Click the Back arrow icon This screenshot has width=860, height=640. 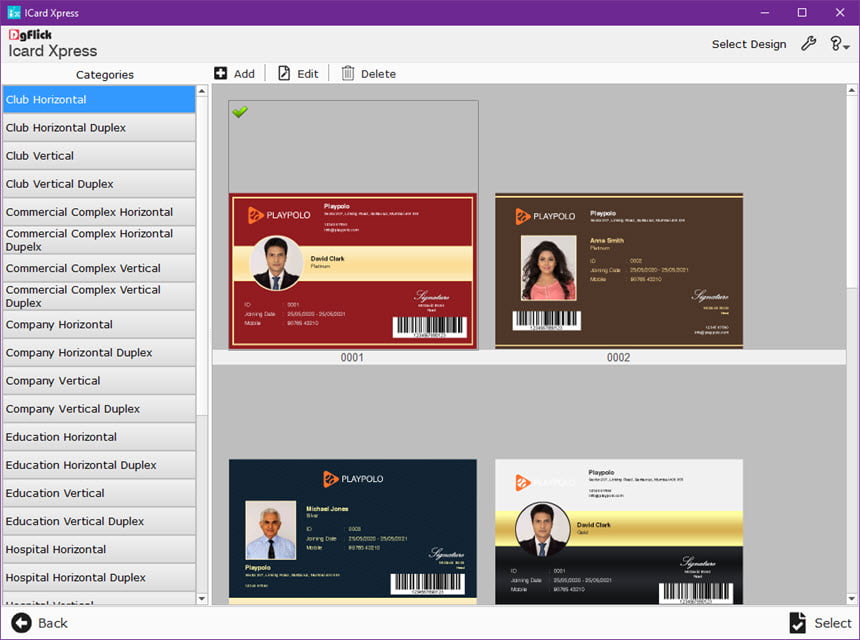tap(21, 623)
